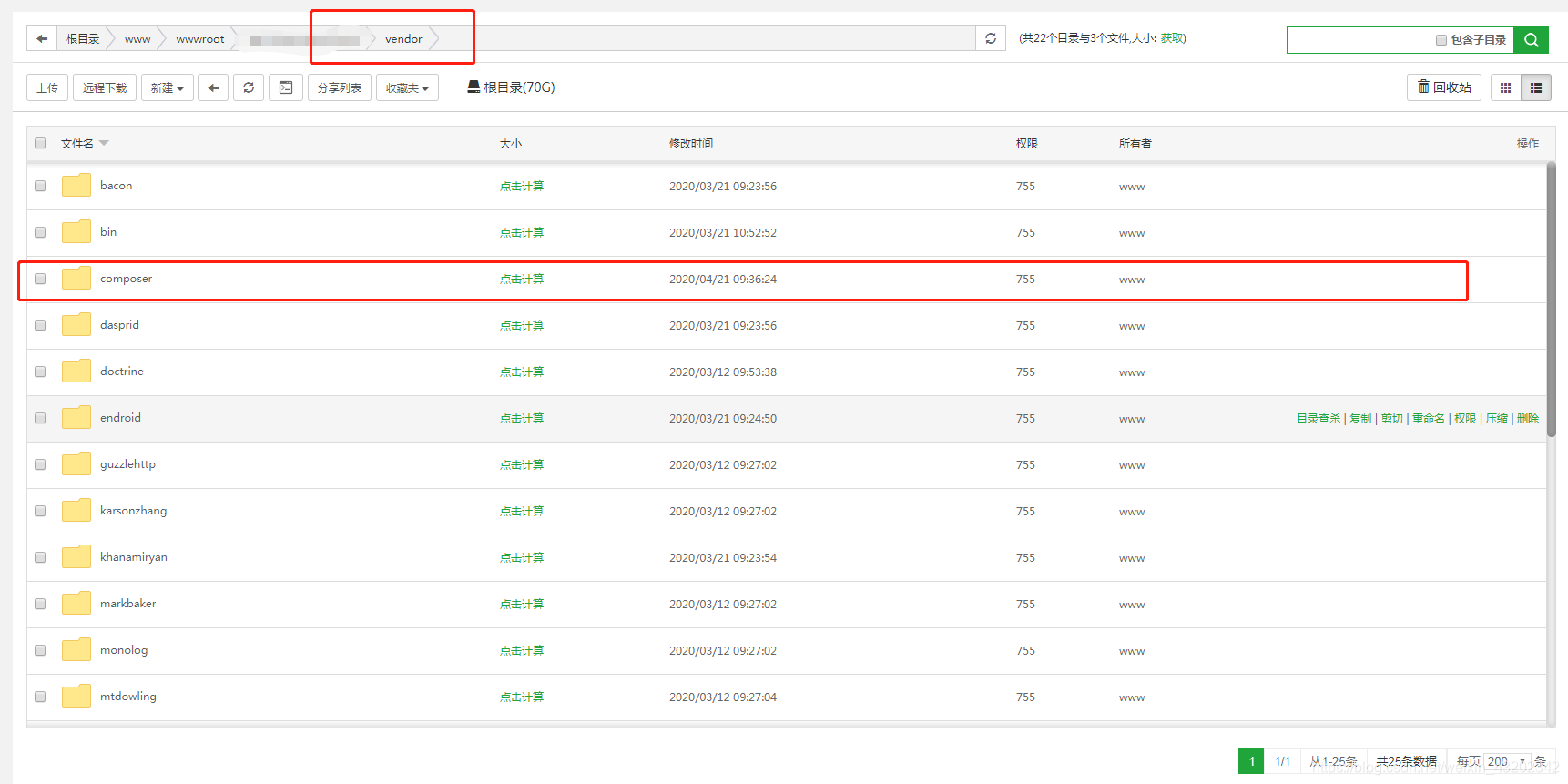Open the doctrine folder icon

click(76, 372)
